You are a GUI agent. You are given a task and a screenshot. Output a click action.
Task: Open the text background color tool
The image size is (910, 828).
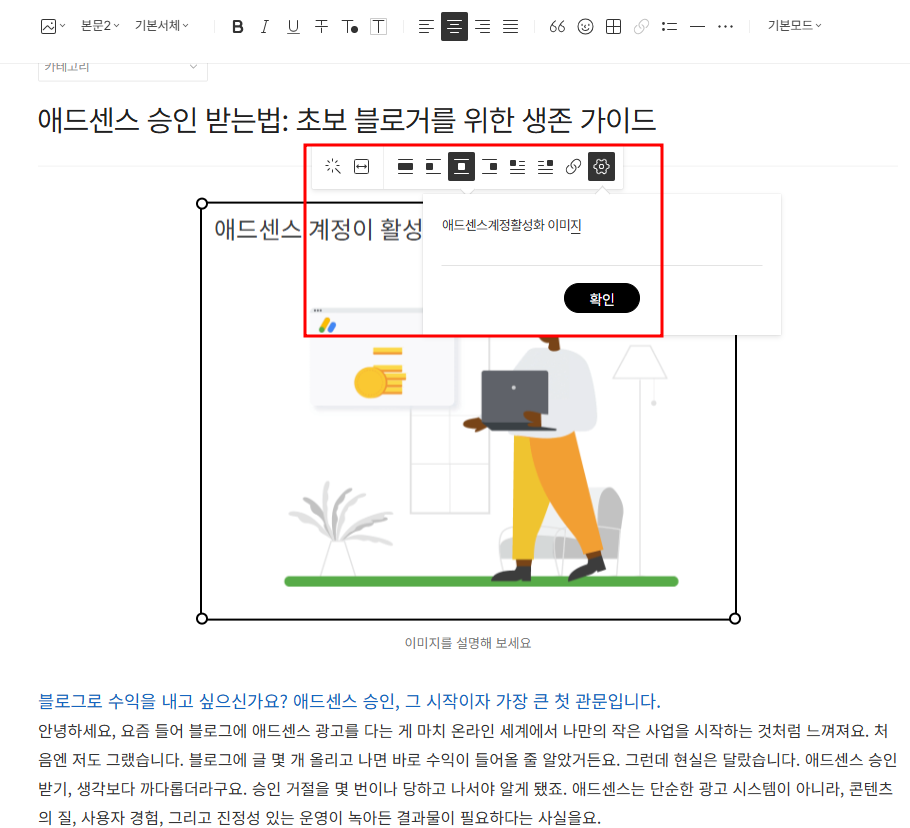378,27
